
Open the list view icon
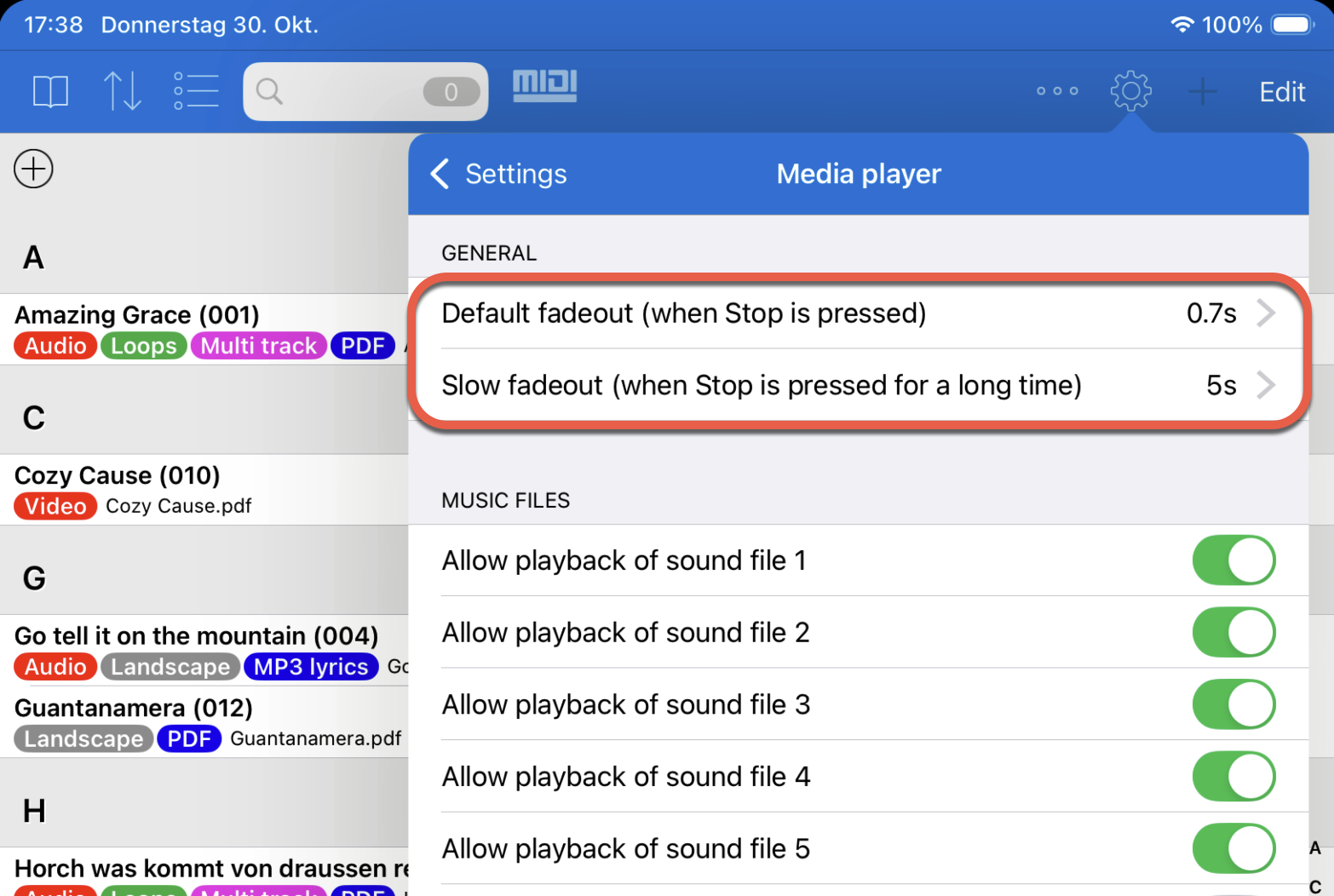(x=196, y=91)
